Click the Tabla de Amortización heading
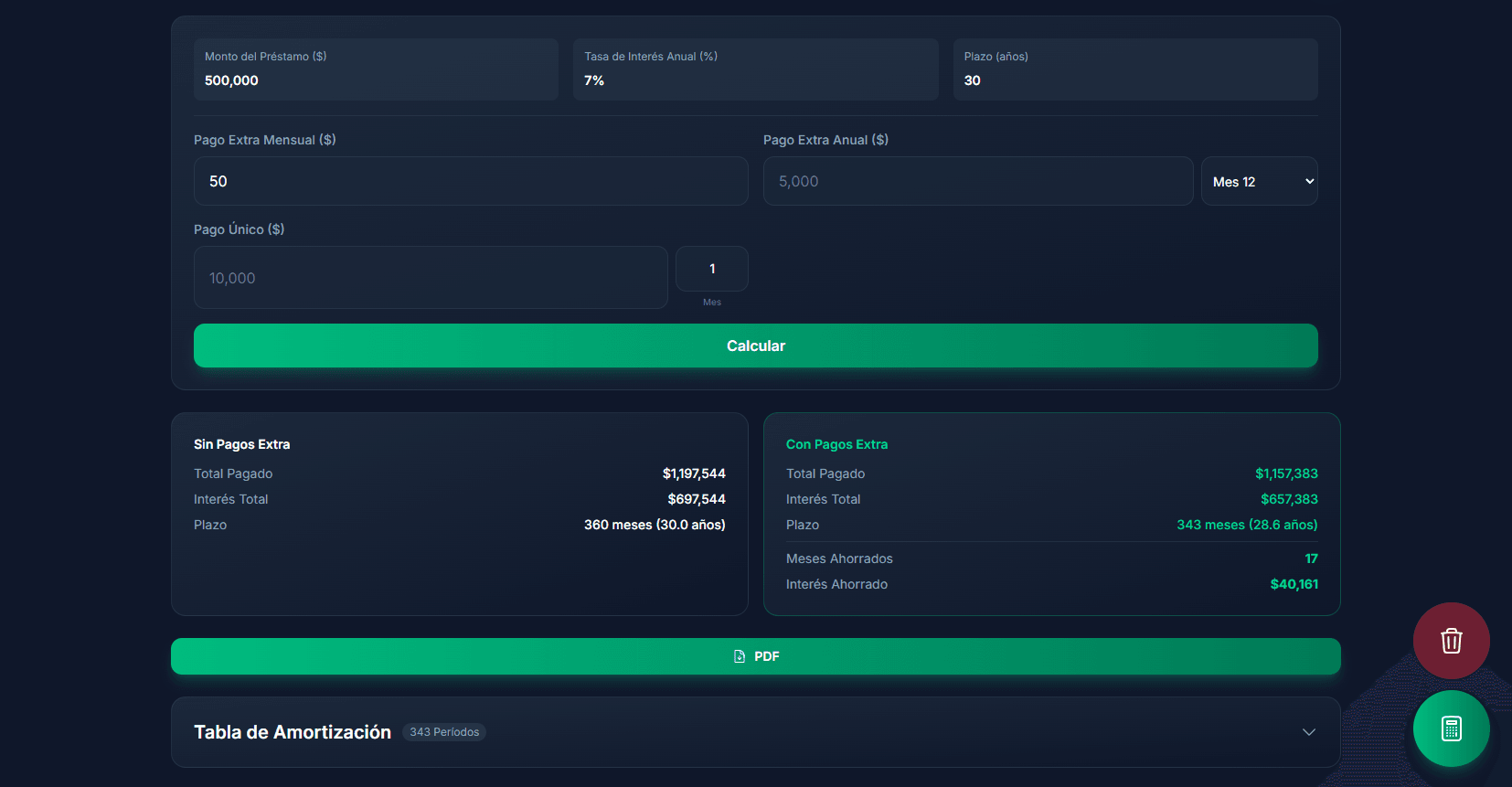The image size is (1512, 787). [293, 732]
